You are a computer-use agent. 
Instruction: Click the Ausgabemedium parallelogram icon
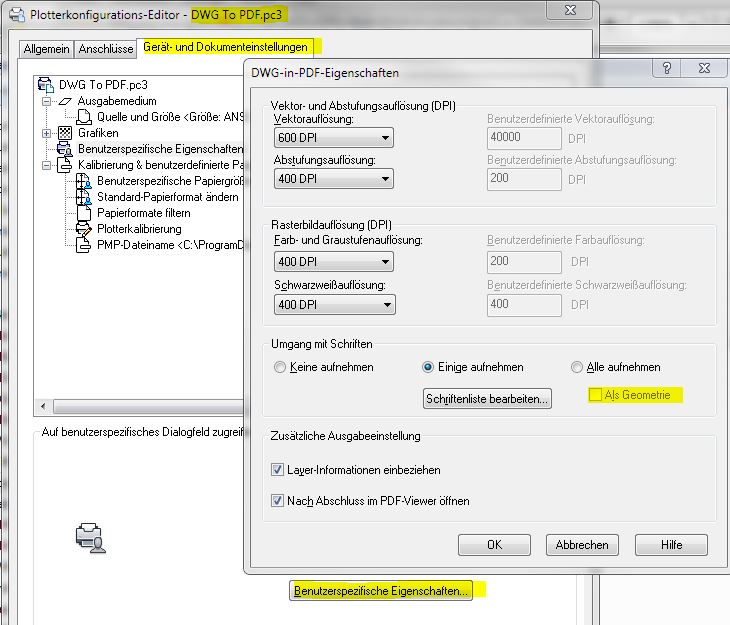click(x=65, y=101)
